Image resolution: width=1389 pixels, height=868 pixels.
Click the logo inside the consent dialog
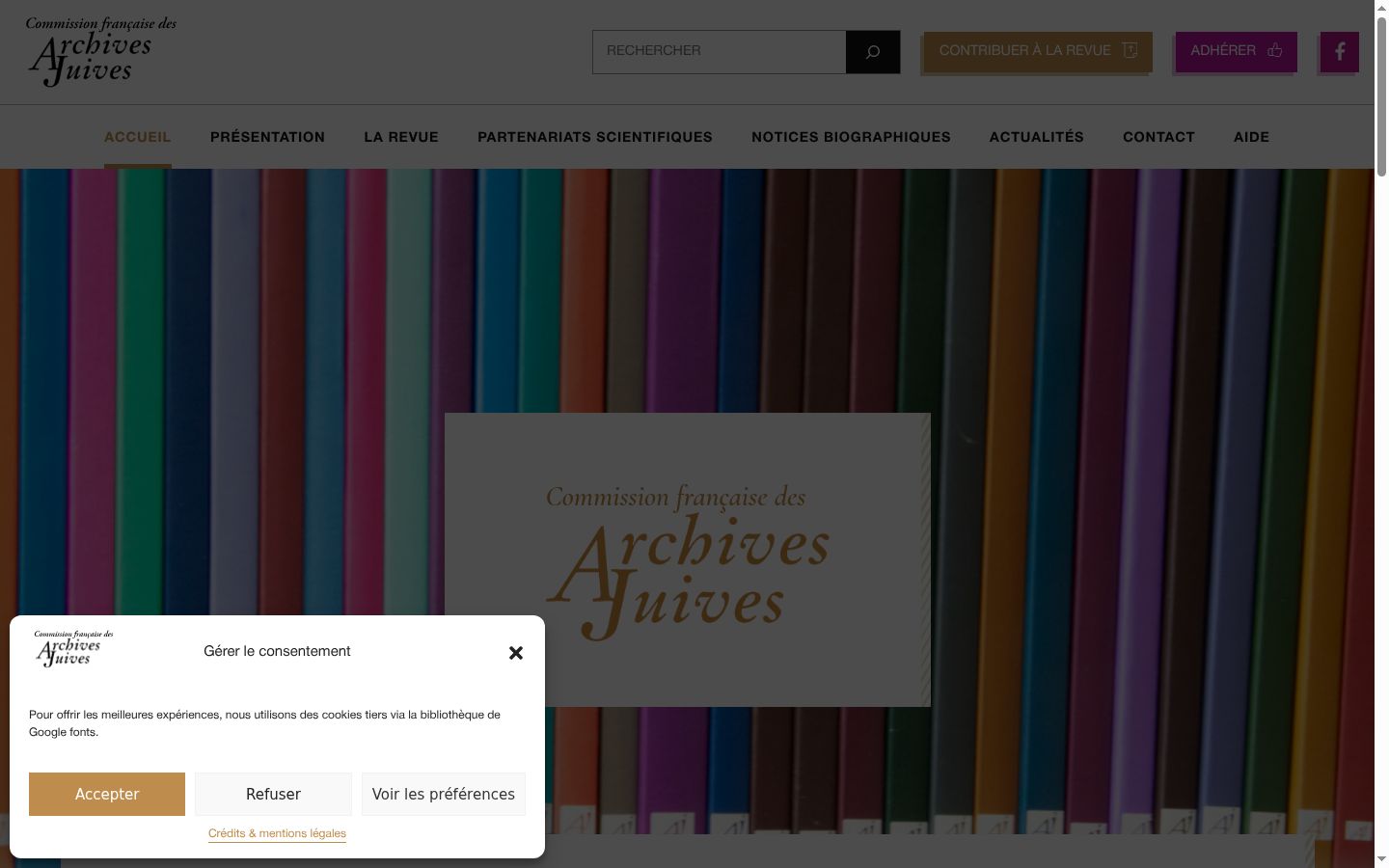[74, 649]
